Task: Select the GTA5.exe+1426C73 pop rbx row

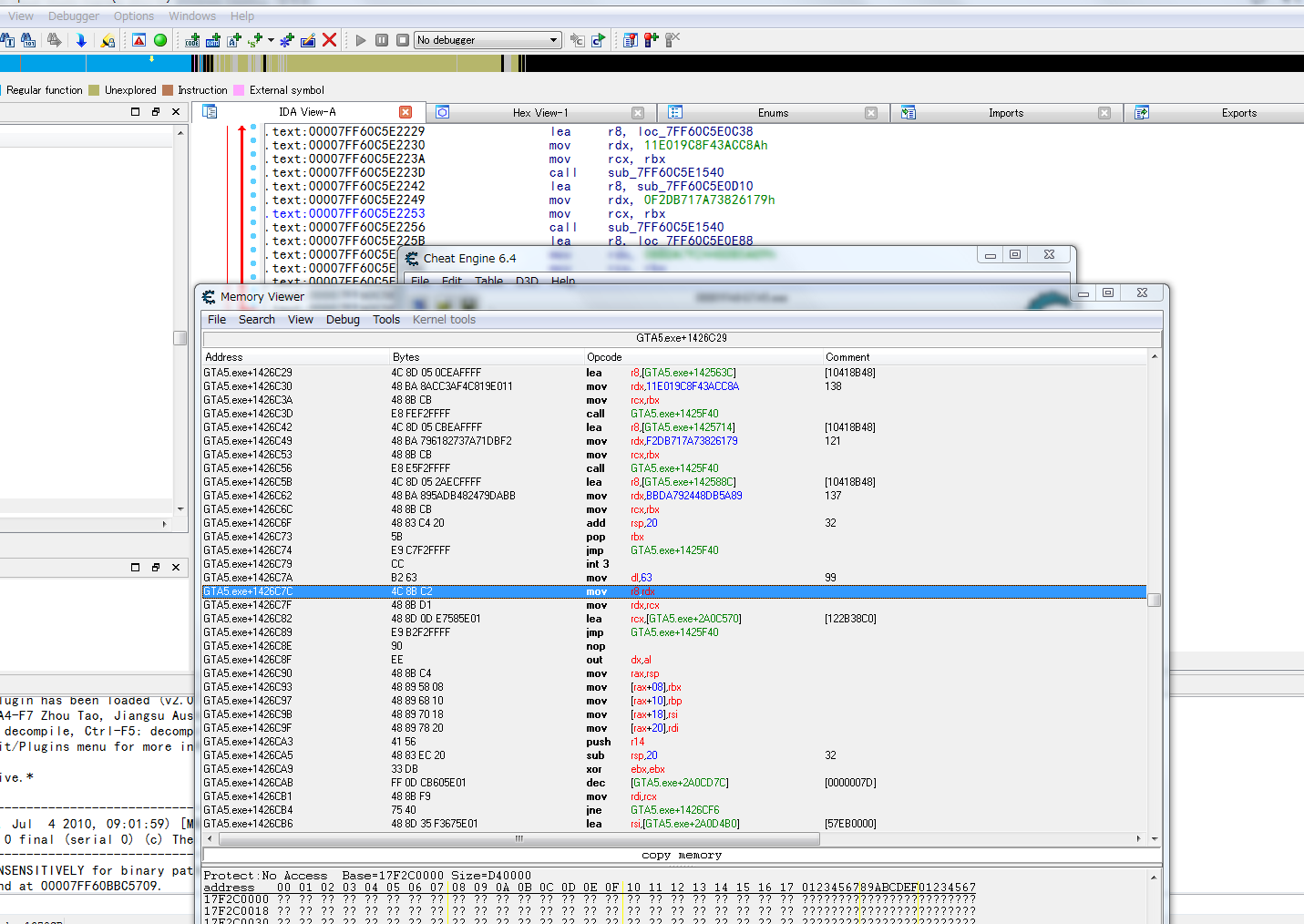Action: tap(674, 537)
